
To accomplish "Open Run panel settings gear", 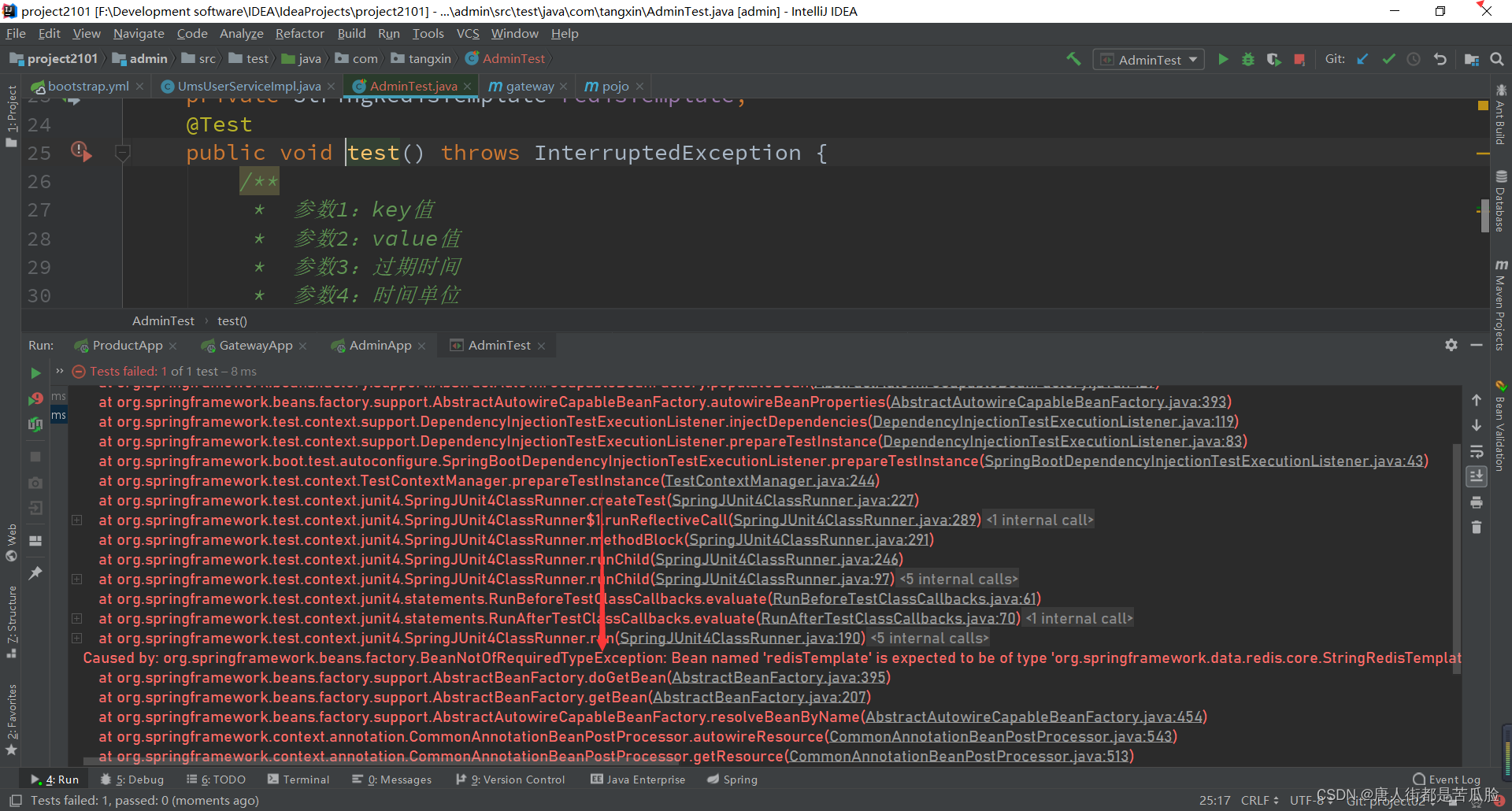I will [x=1451, y=345].
